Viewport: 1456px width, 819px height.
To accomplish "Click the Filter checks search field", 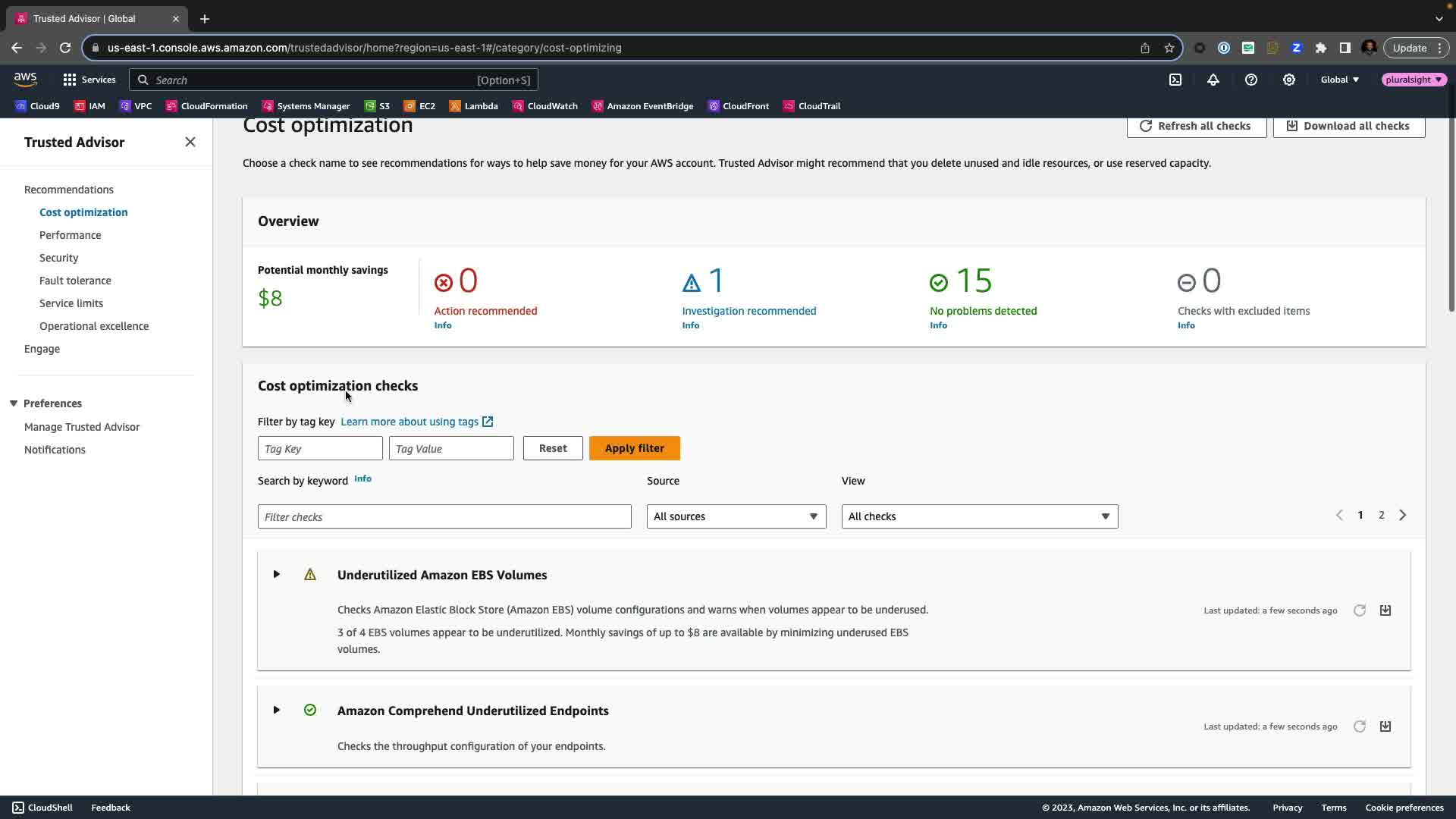I will [x=444, y=516].
